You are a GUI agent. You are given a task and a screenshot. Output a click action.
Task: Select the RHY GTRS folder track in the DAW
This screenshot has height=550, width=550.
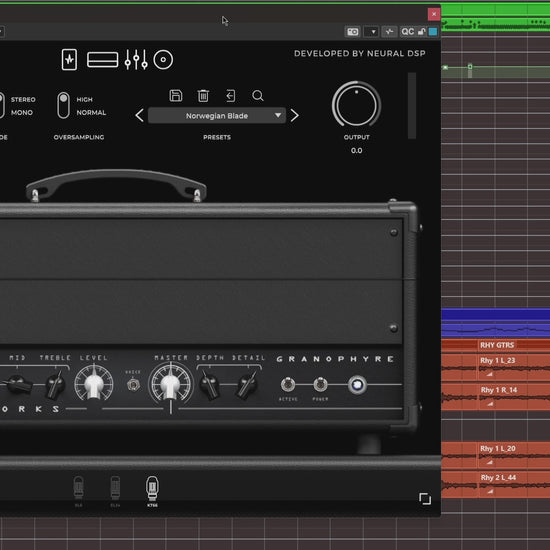[x=495, y=345]
